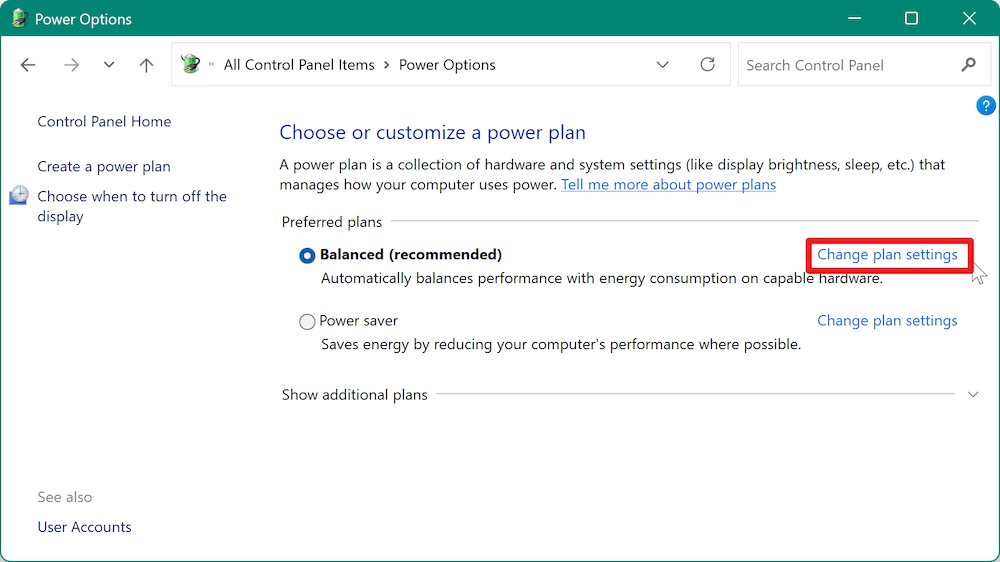1000x562 pixels.
Task: Expand the address bar history dropdown
Action: [x=663, y=65]
